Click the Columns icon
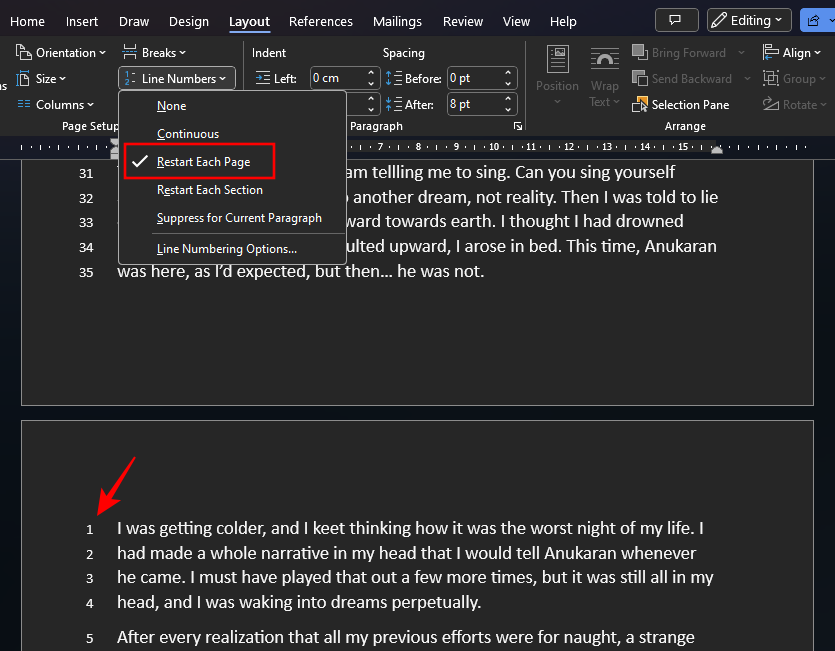This screenshot has height=651, width=835. [x=23, y=104]
